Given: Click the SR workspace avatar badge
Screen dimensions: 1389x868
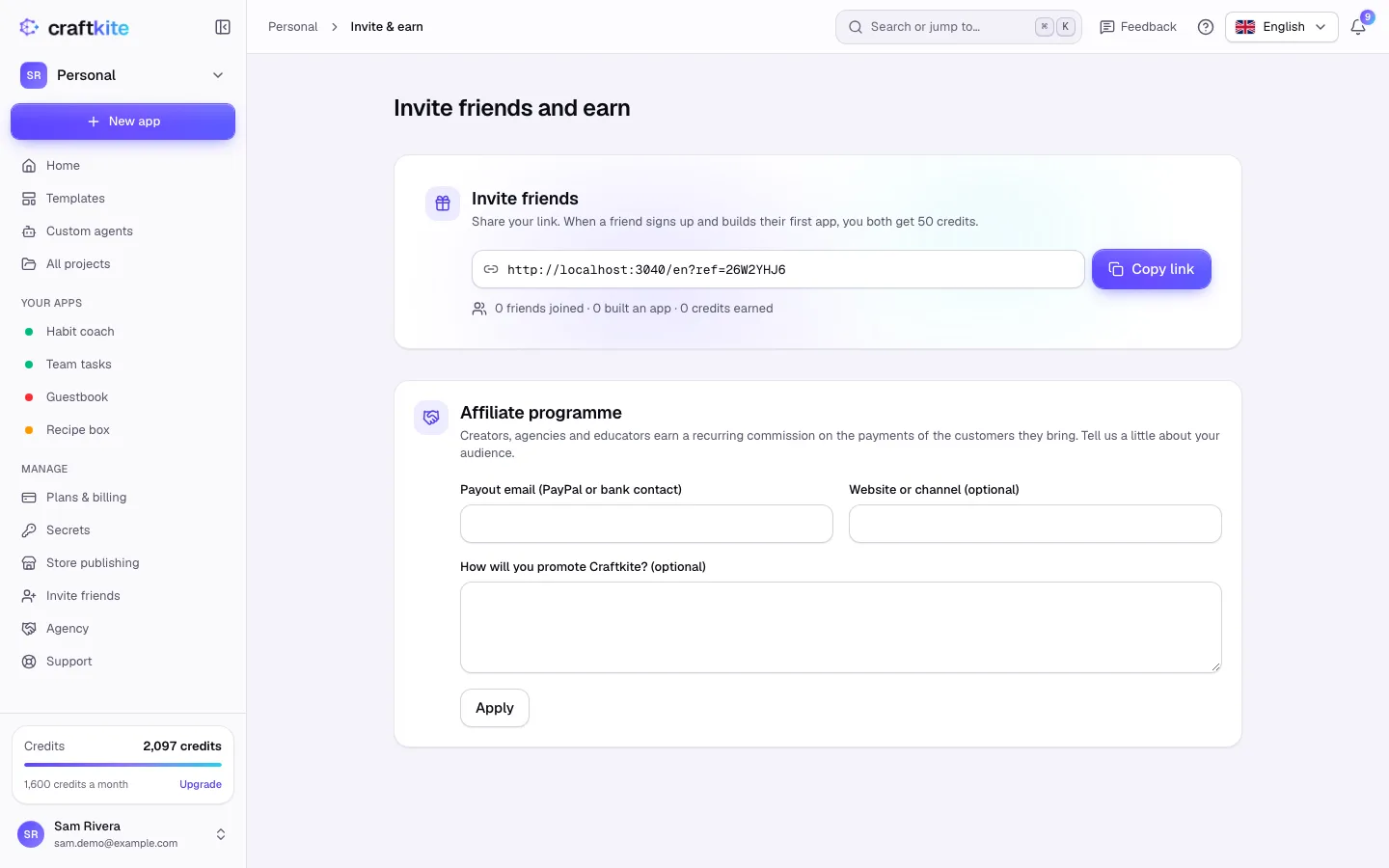Looking at the screenshot, I should pos(34,75).
